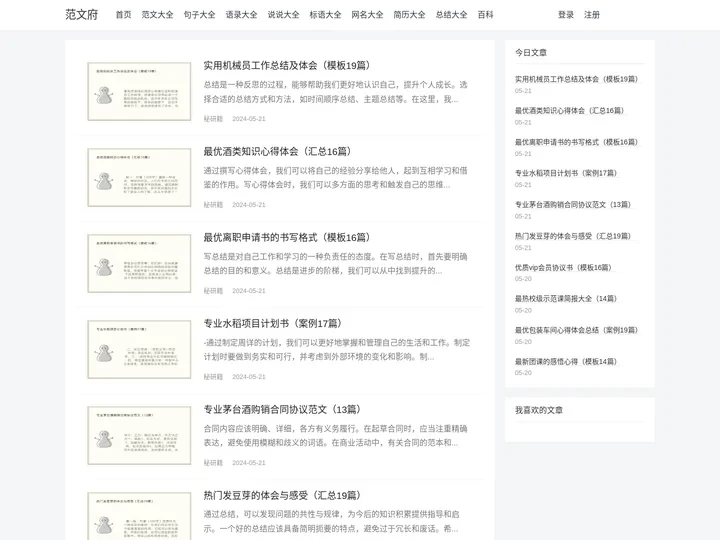Open sidebar link 最新团课的感悟心得（模板14篇）
This screenshot has height=540, width=720.
pos(566,361)
